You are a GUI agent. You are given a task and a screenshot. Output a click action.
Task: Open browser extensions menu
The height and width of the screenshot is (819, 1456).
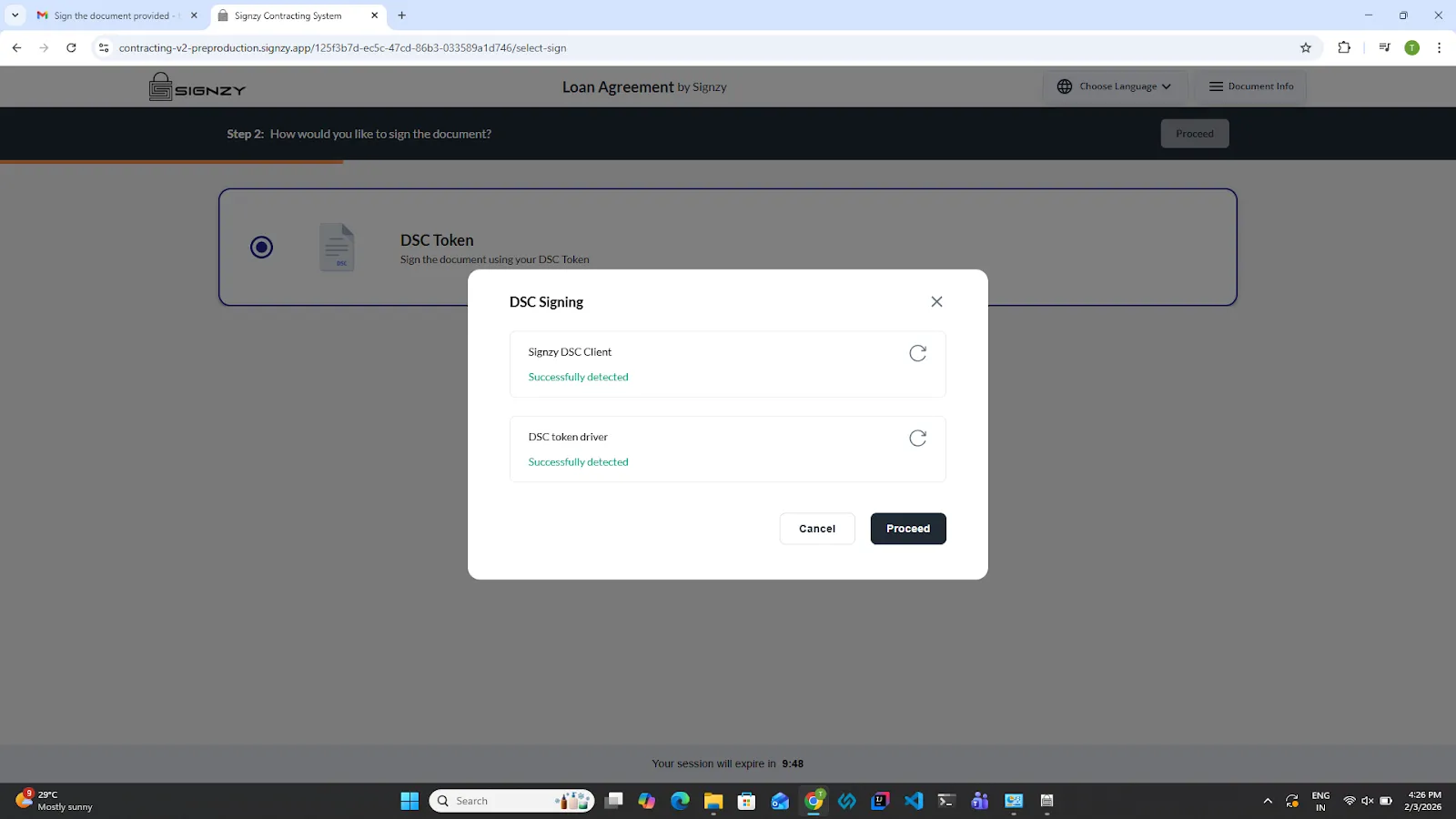[1344, 48]
